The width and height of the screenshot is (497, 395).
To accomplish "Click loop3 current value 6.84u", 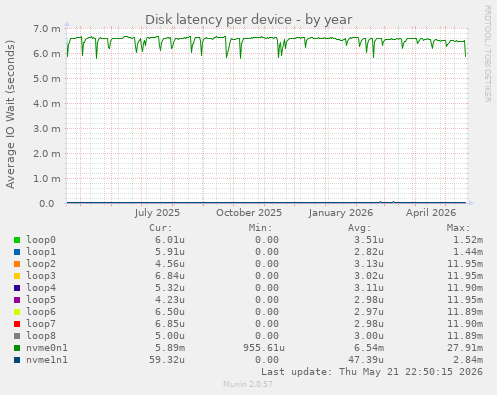I will point(170,276).
